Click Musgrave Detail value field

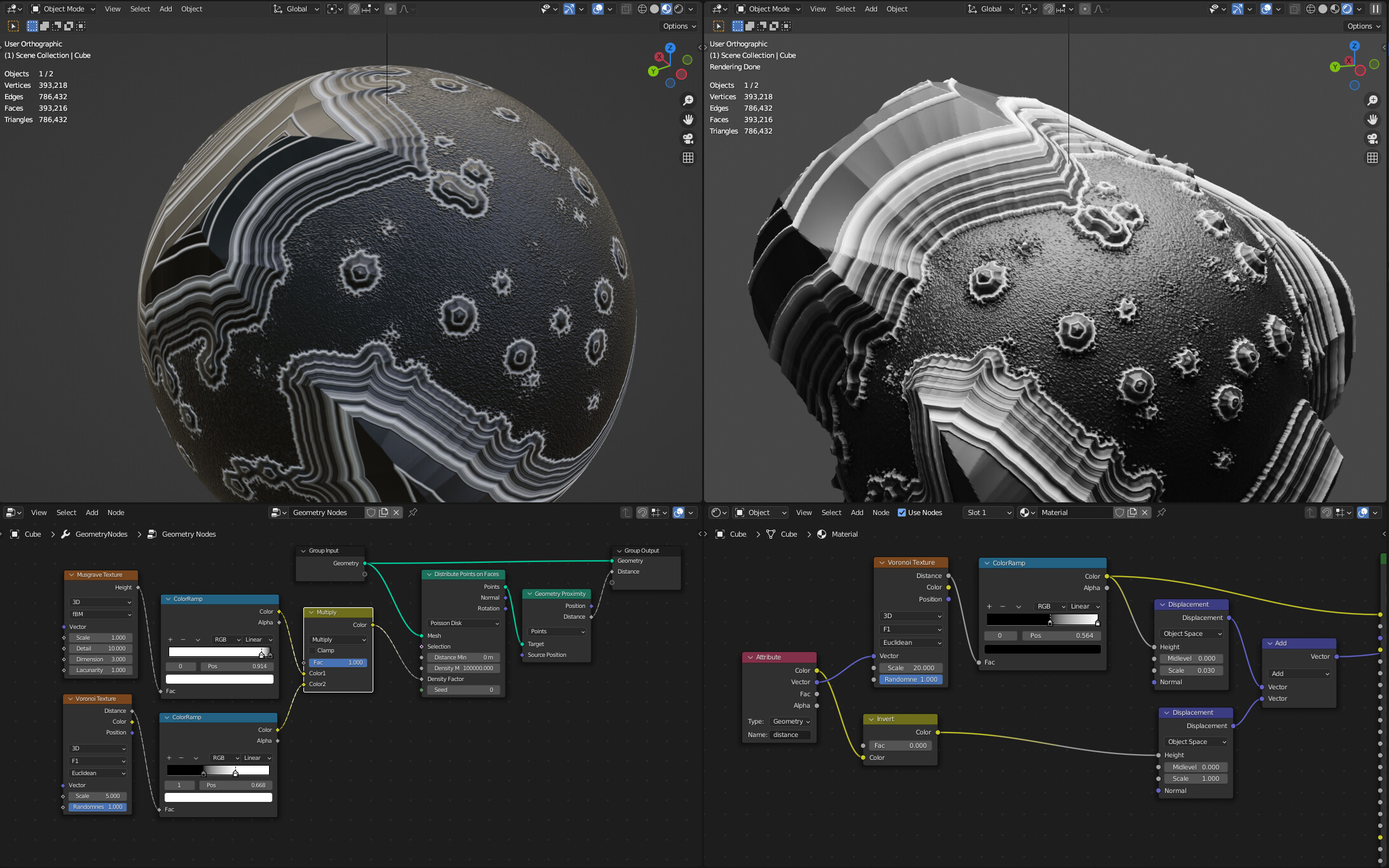coord(101,649)
